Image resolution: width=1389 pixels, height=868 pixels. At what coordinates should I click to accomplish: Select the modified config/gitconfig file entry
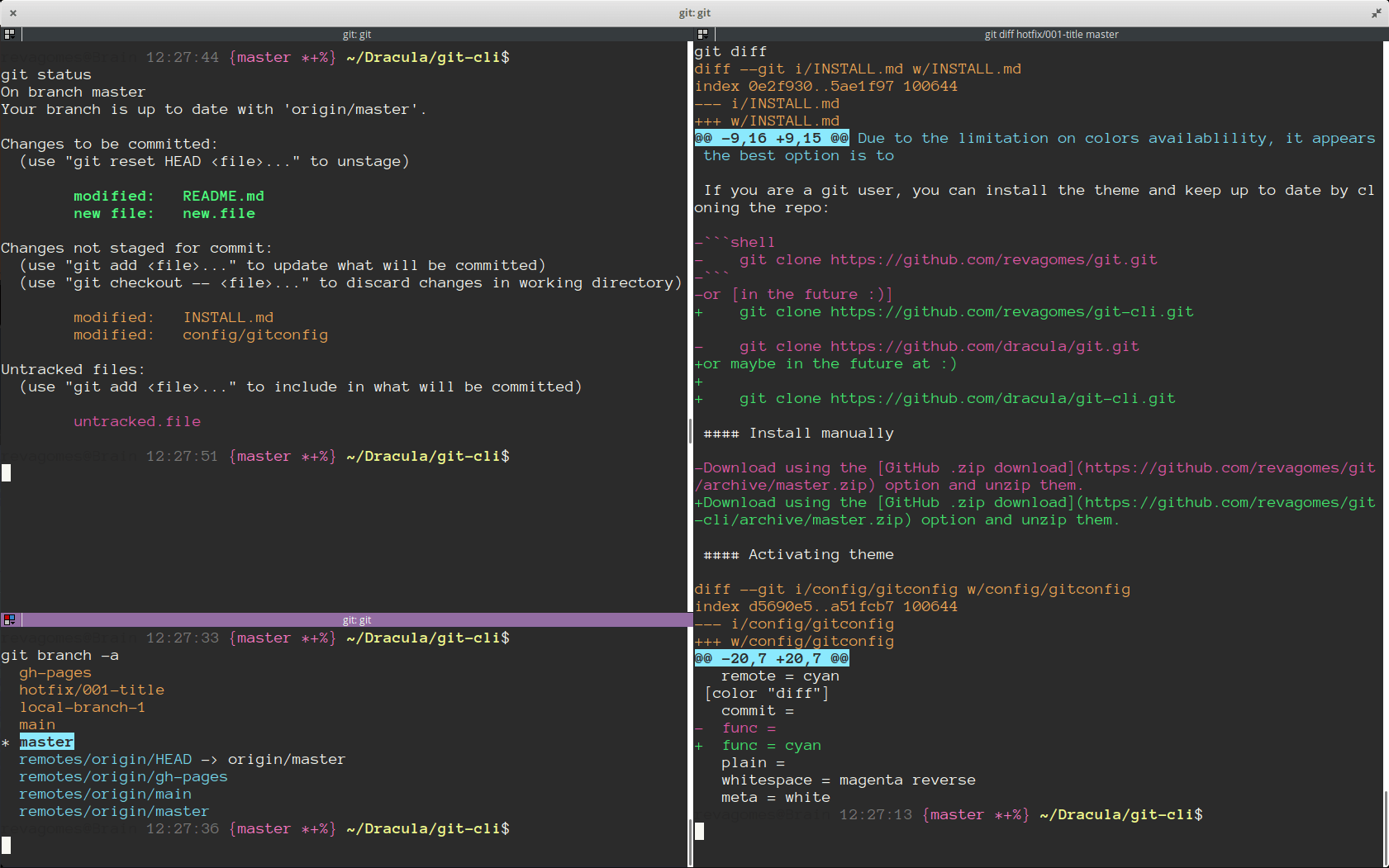tap(255, 334)
